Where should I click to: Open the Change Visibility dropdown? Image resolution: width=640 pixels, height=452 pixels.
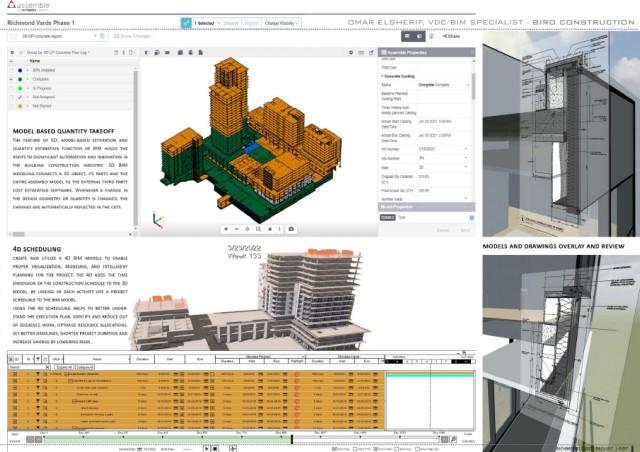point(281,23)
